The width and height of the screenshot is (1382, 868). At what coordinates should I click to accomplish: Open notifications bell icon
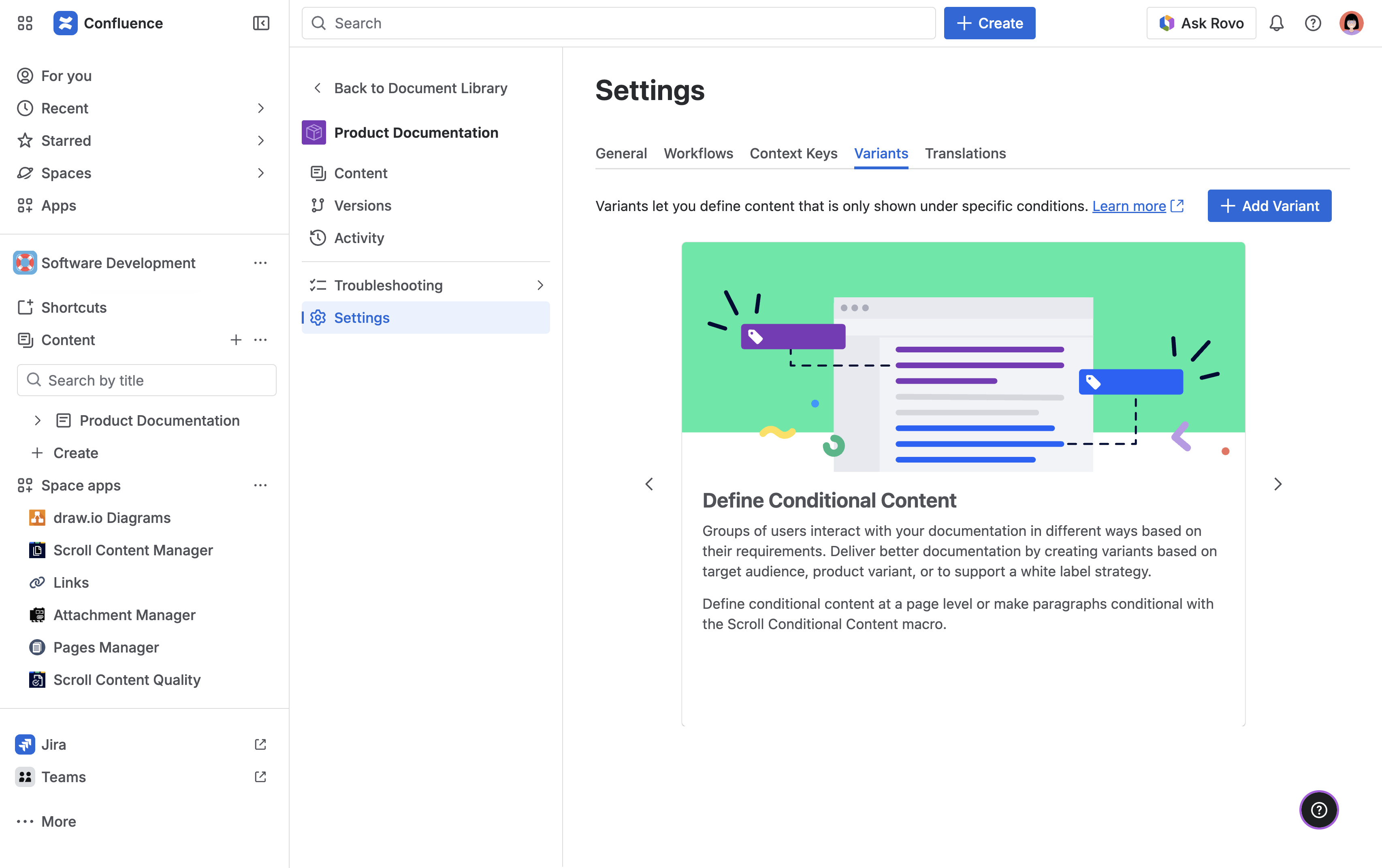[x=1276, y=23]
